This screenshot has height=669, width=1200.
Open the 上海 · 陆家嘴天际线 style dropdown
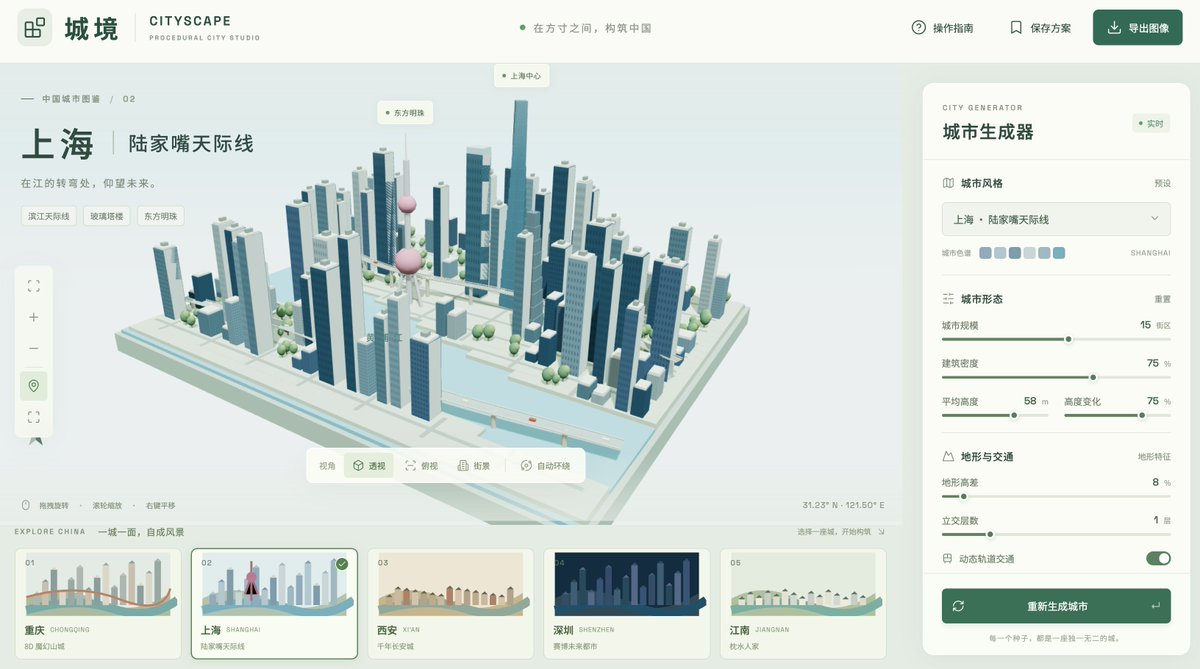(x=1056, y=219)
